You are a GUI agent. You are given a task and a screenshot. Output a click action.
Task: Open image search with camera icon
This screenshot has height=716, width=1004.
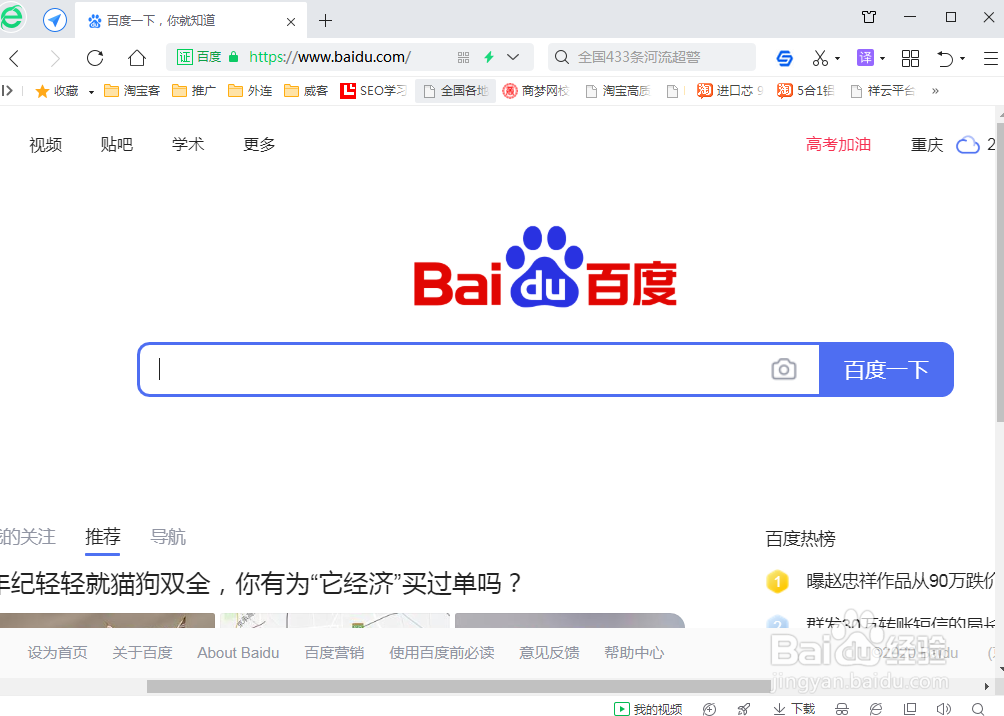click(784, 370)
